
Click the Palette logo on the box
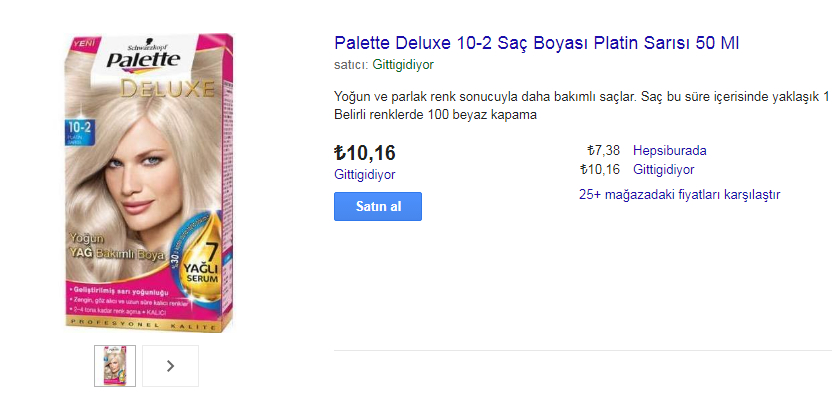pyautogui.click(x=143, y=59)
